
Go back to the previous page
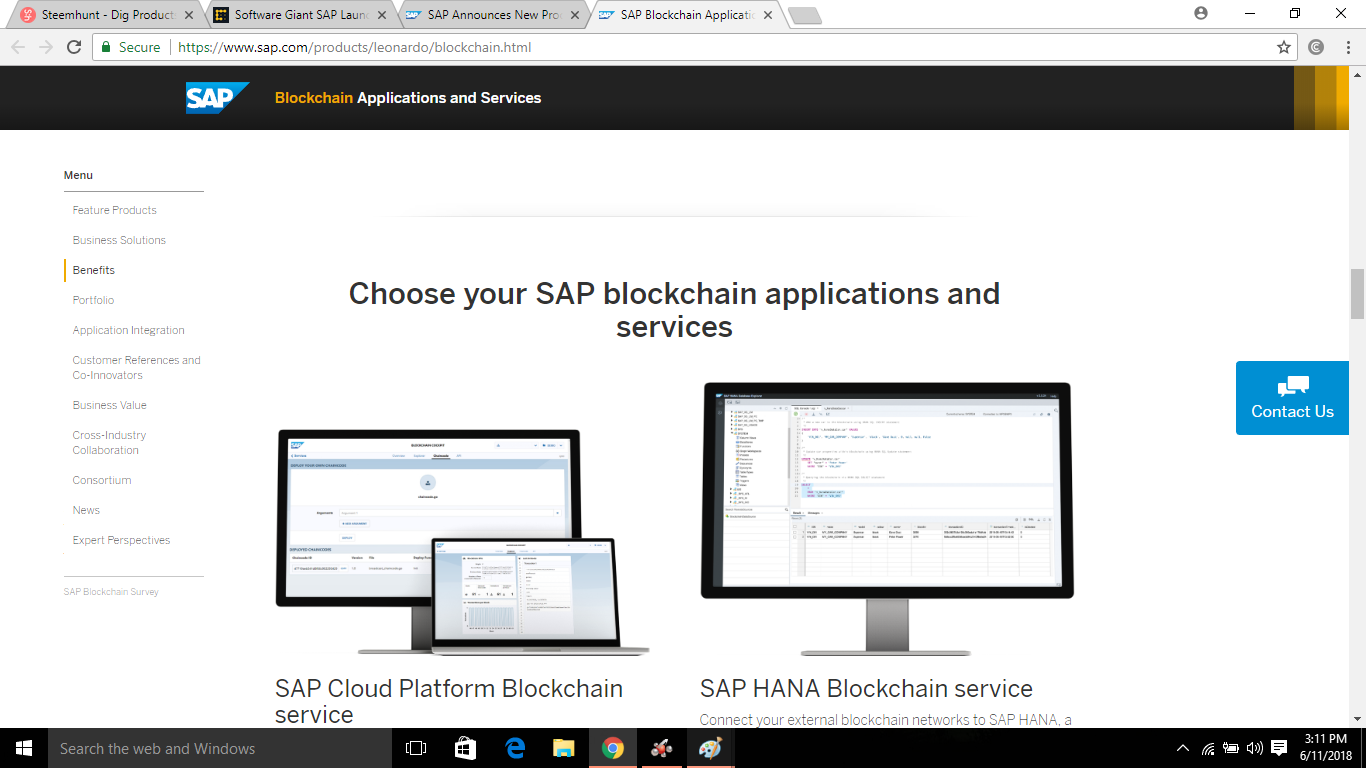pyautogui.click(x=18, y=47)
